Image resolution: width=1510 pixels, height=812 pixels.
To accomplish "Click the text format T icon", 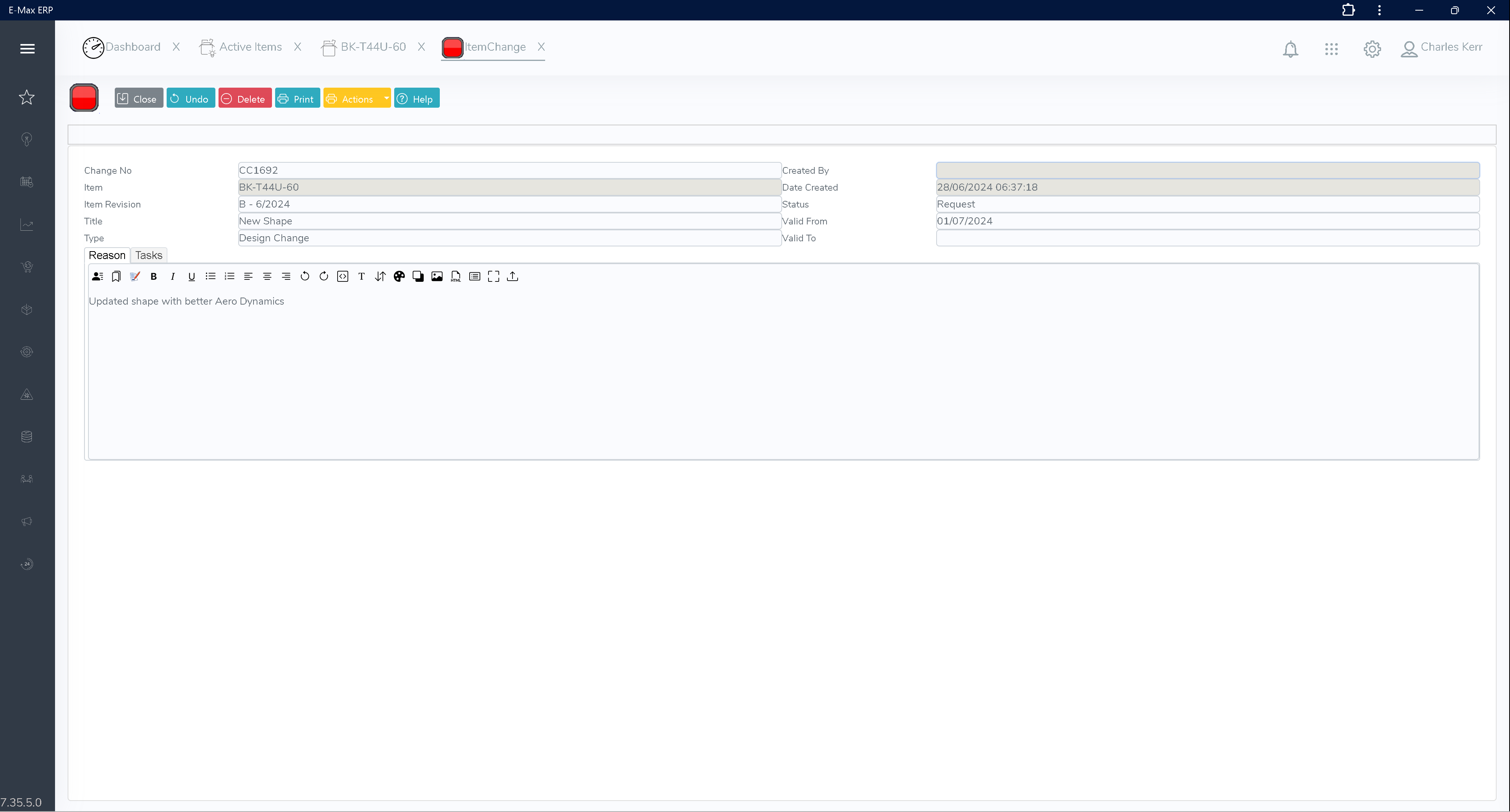I will click(x=362, y=277).
